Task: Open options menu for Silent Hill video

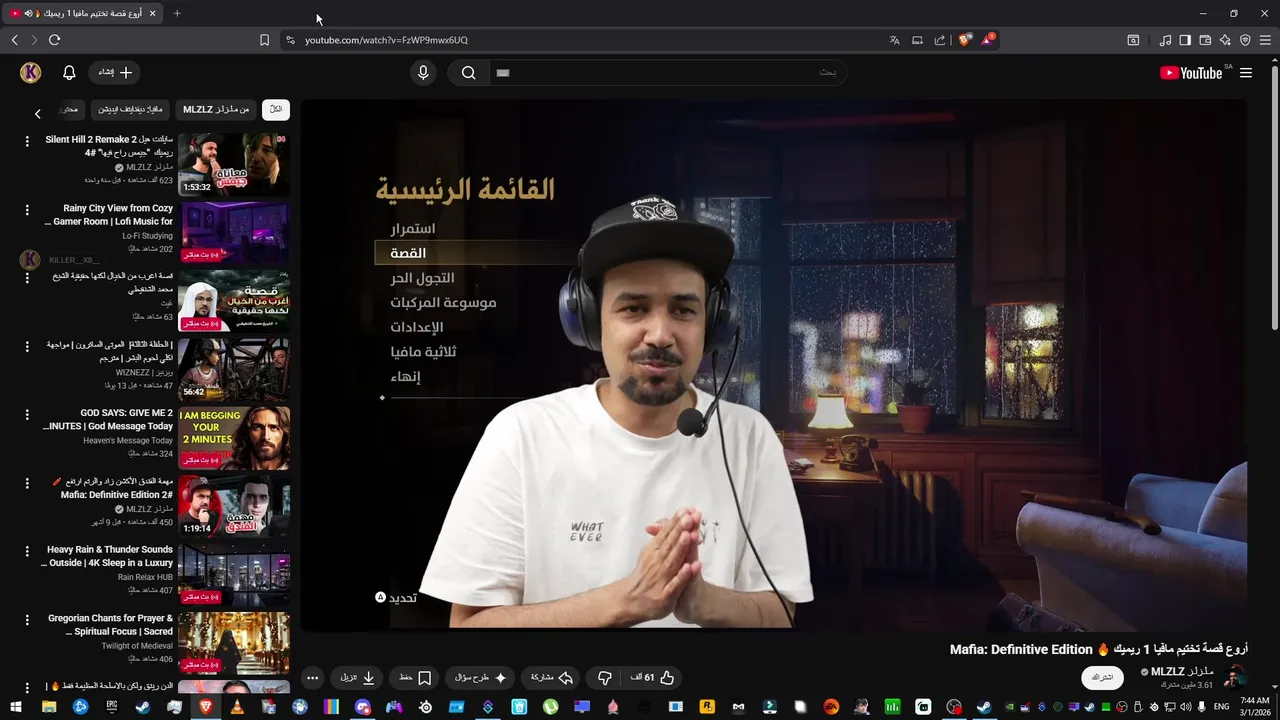Action: click(27, 142)
